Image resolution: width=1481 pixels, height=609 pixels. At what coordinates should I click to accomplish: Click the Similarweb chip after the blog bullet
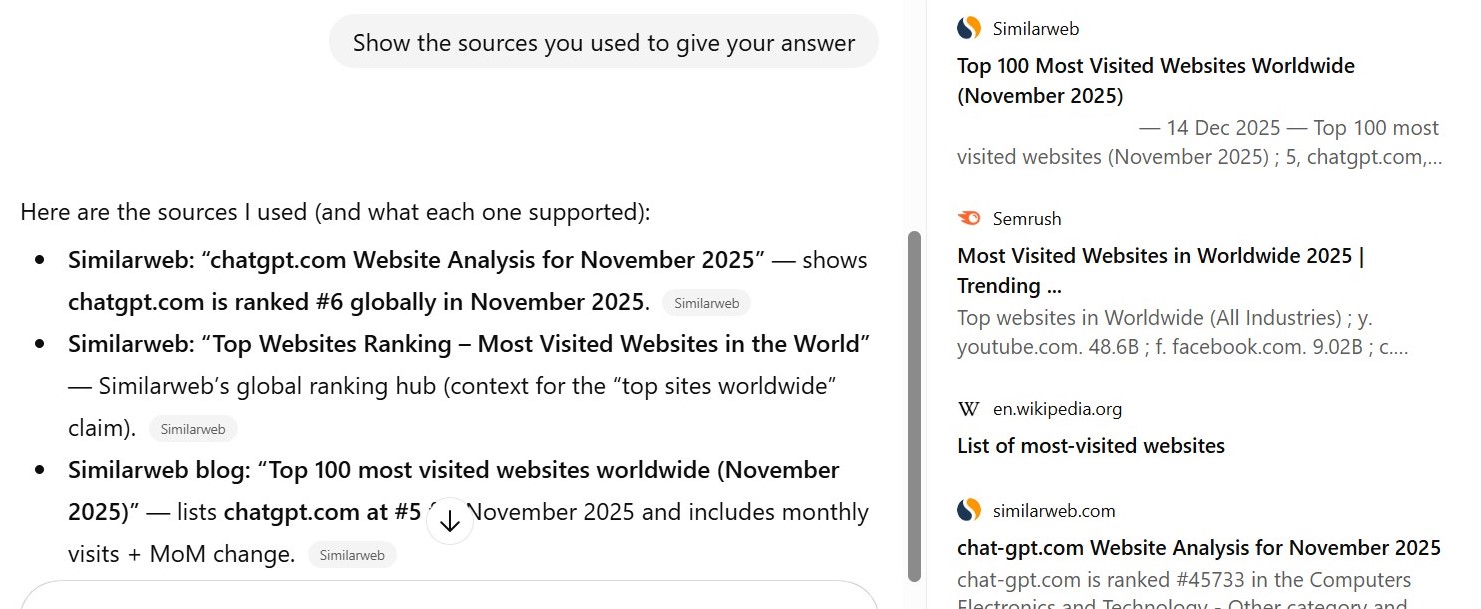click(352, 554)
